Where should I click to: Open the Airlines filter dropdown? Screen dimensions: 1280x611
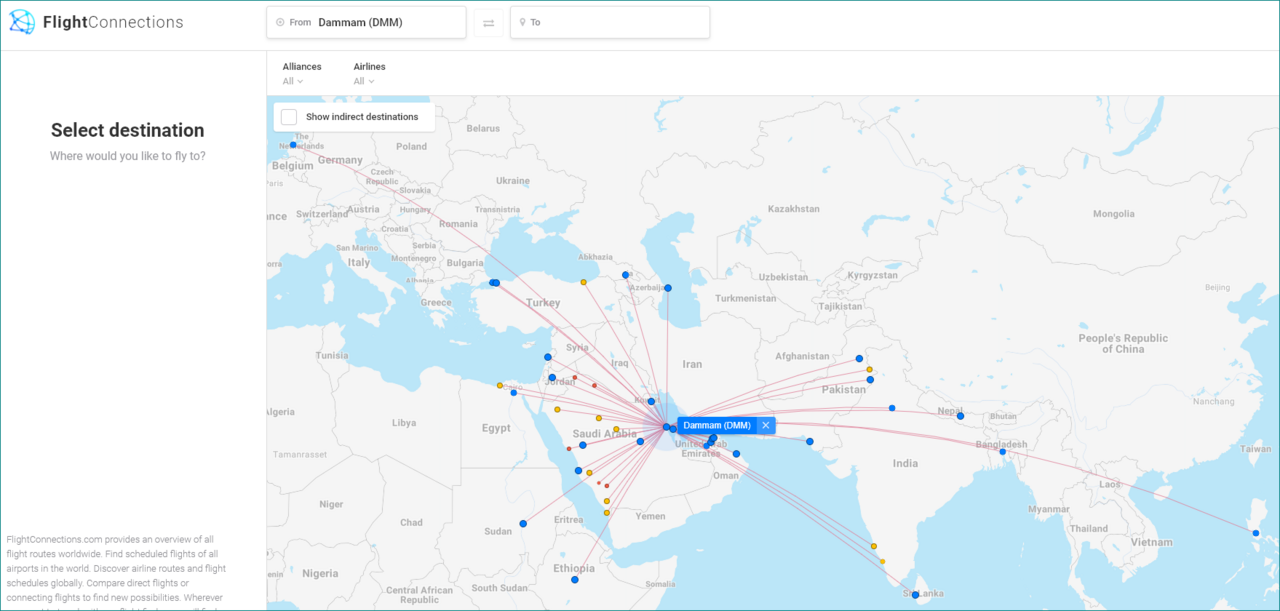tap(369, 74)
